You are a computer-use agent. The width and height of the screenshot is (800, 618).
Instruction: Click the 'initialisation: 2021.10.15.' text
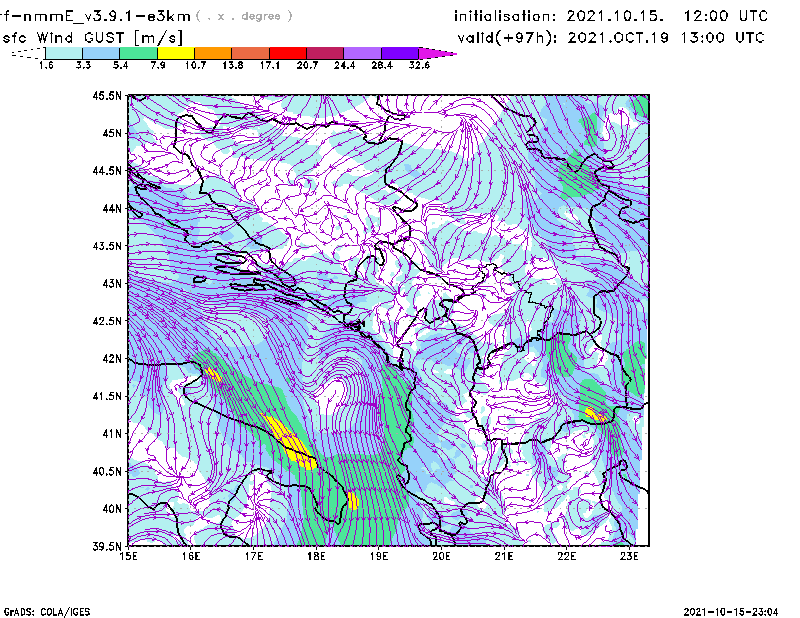tap(559, 16)
